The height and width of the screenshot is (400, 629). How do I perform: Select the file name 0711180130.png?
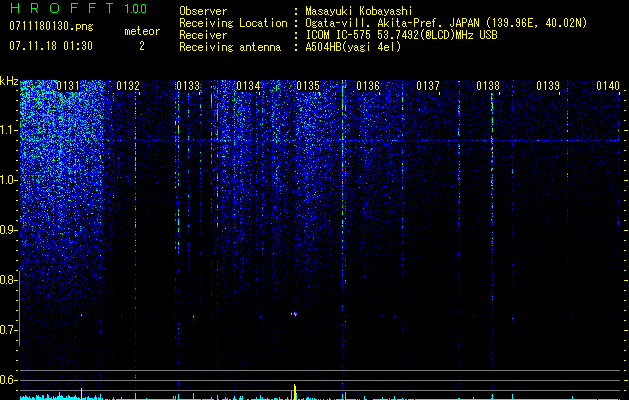[51, 27]
